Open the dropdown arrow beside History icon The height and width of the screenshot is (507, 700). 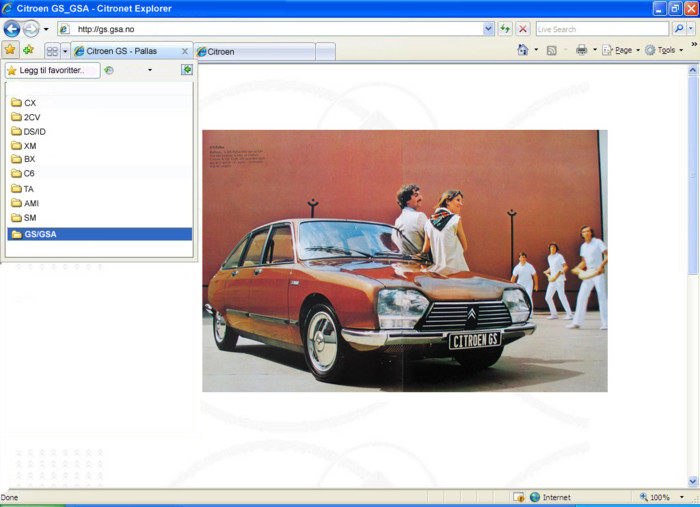[150, 70]
